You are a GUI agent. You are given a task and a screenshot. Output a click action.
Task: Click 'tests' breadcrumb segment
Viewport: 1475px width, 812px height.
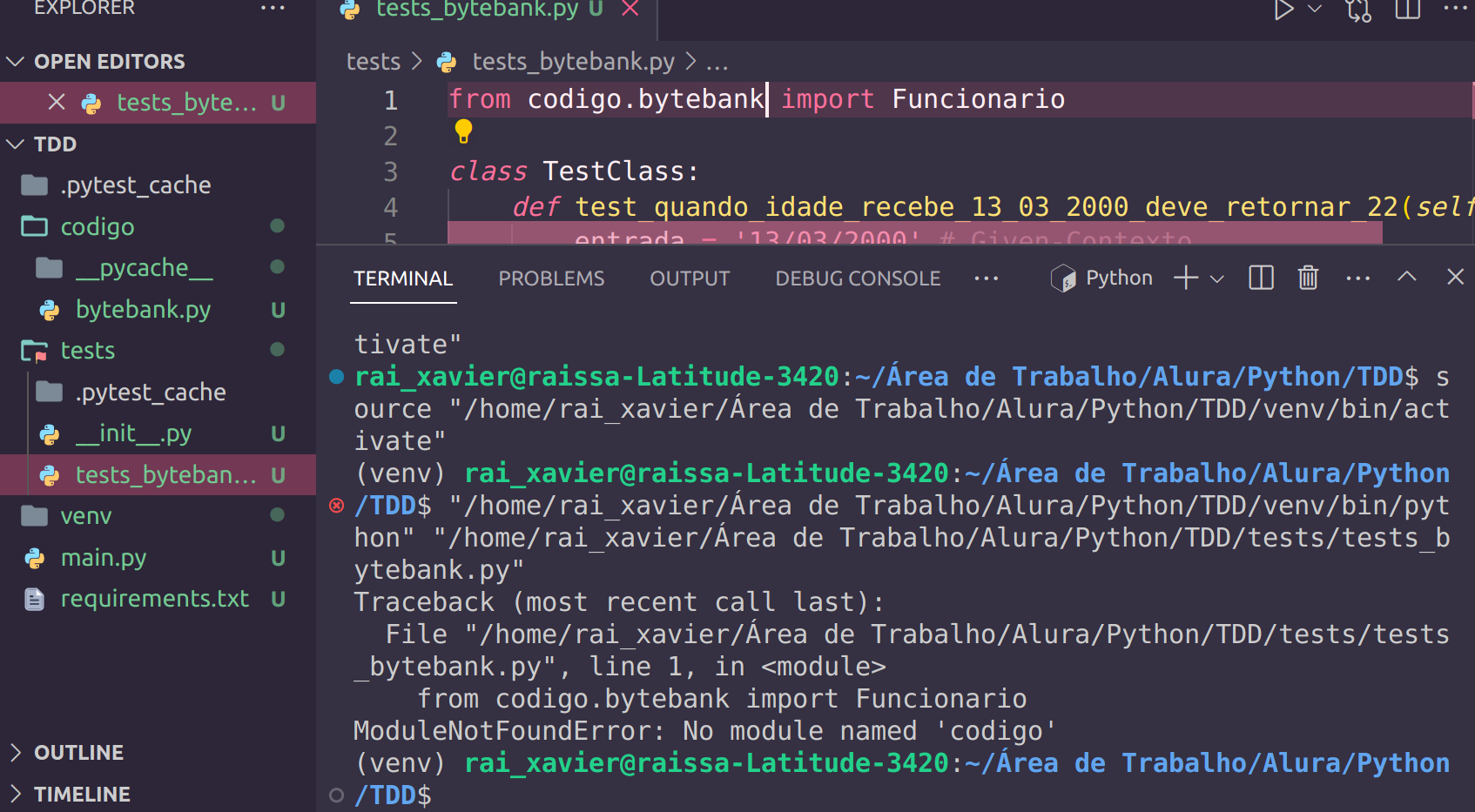click(x=374, y=62)
